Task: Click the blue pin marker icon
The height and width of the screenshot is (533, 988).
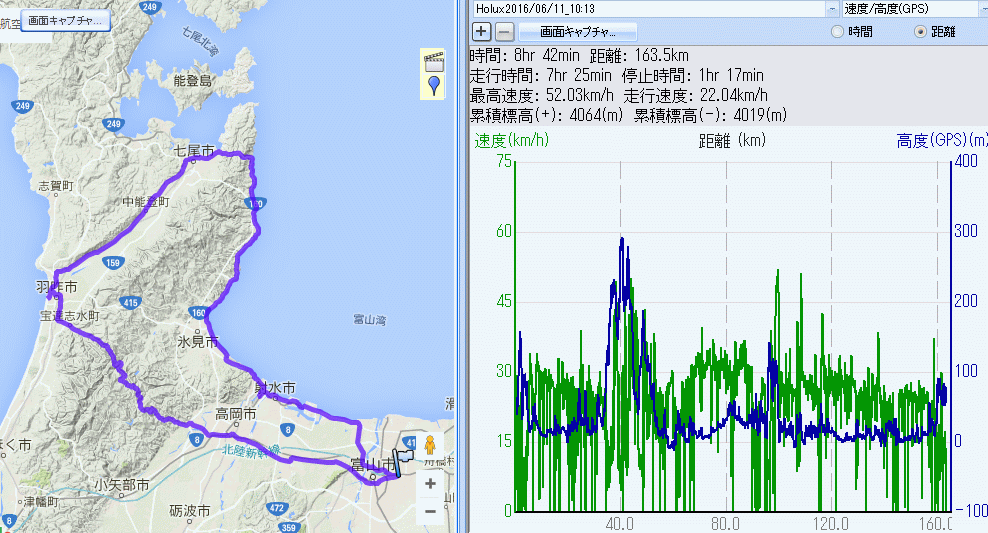Action: pos(433,84)
